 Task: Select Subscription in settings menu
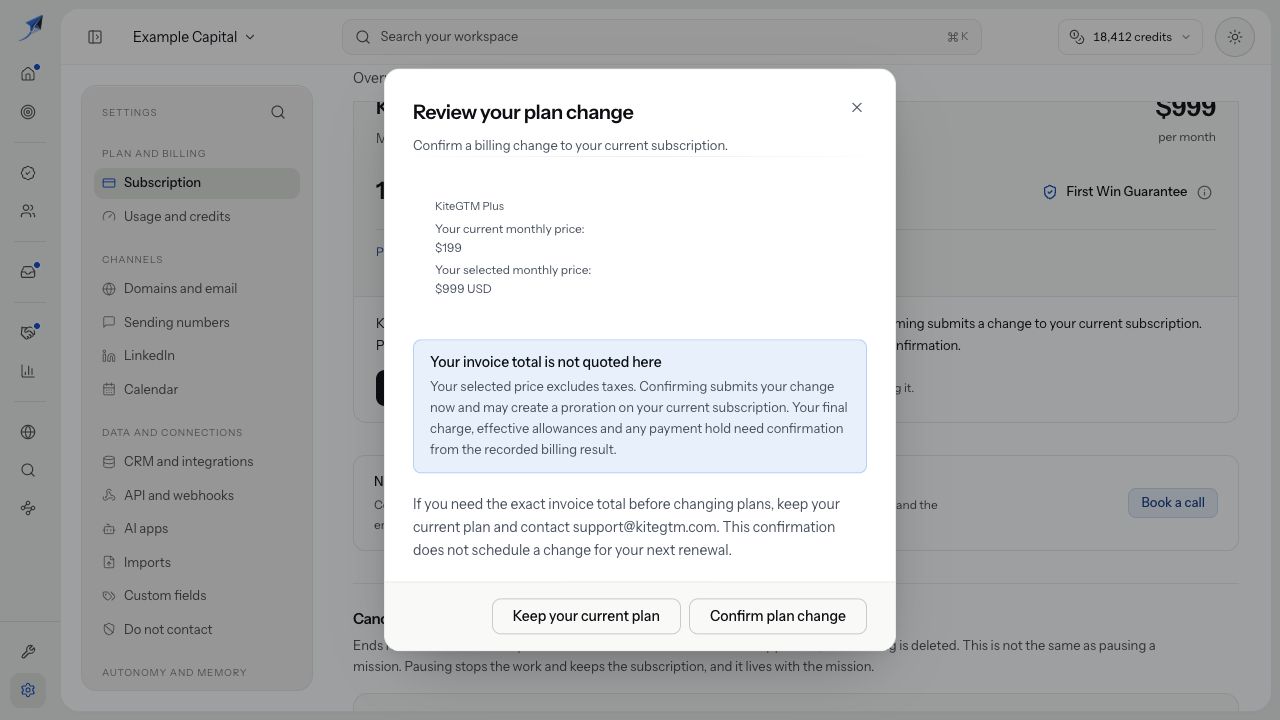(197, 183)
